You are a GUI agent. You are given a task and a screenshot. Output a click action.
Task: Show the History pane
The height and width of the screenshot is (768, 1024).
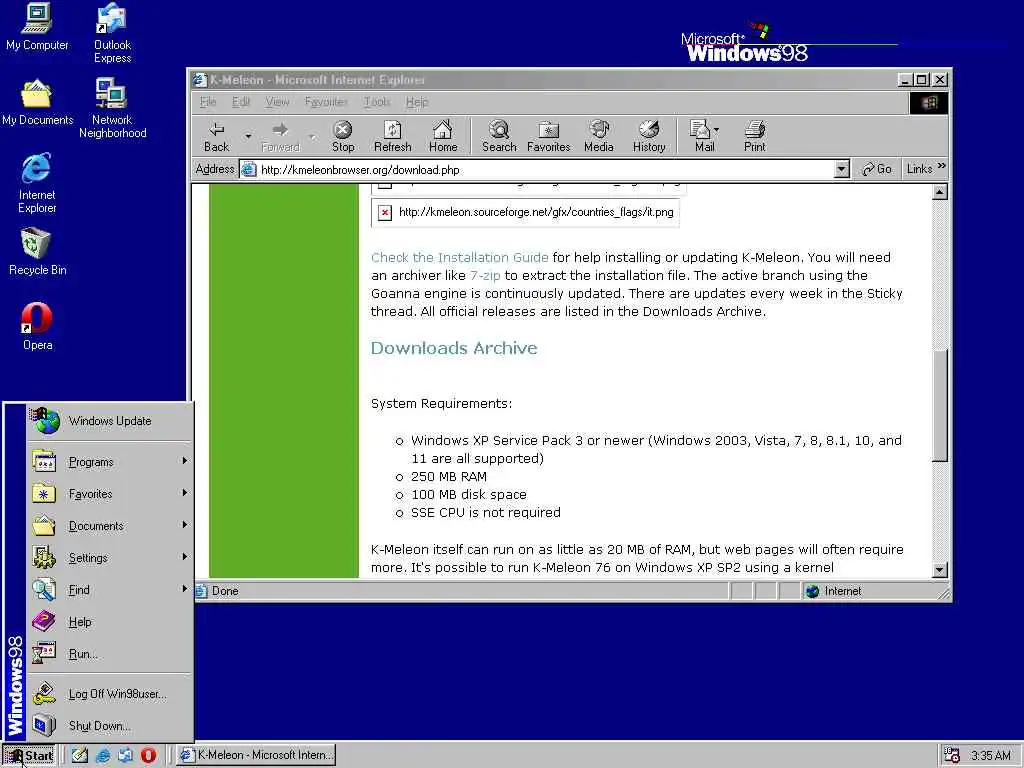(649, 136)
